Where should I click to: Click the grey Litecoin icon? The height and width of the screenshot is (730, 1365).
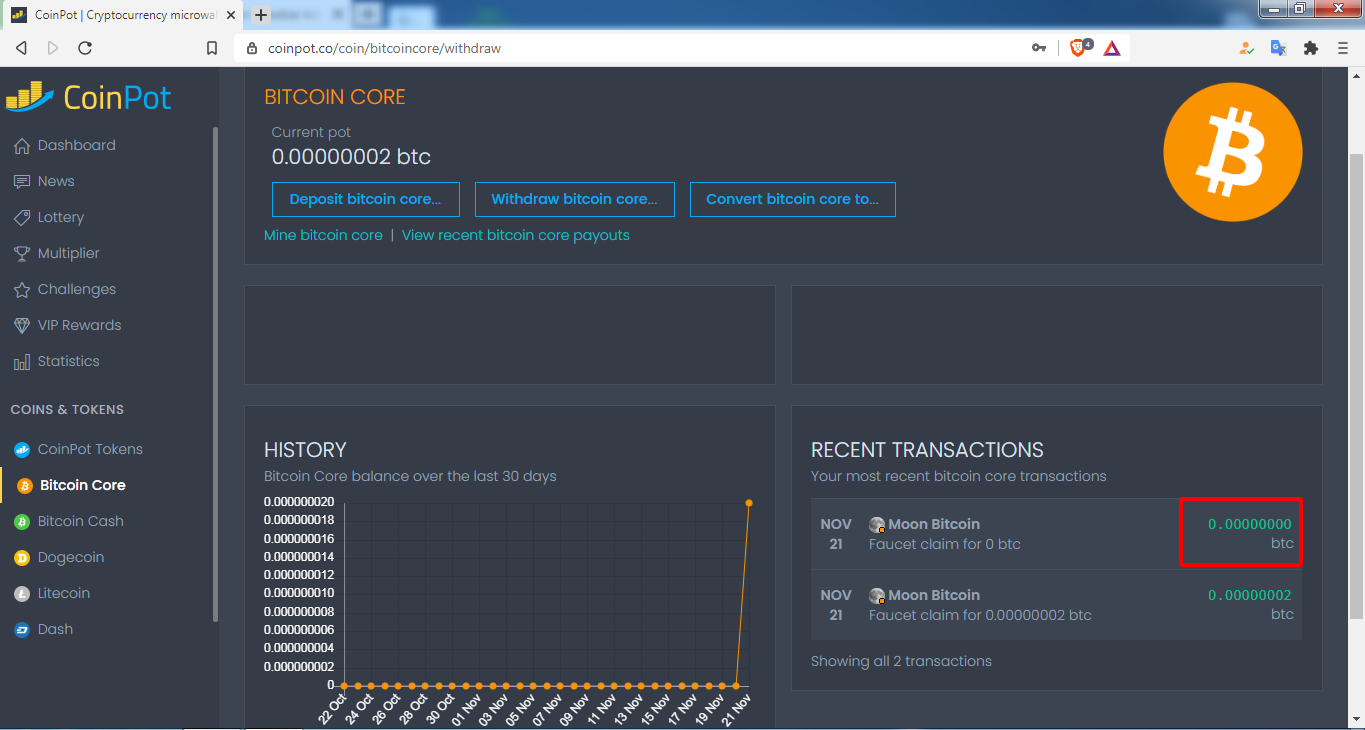[x=21, y=594]
